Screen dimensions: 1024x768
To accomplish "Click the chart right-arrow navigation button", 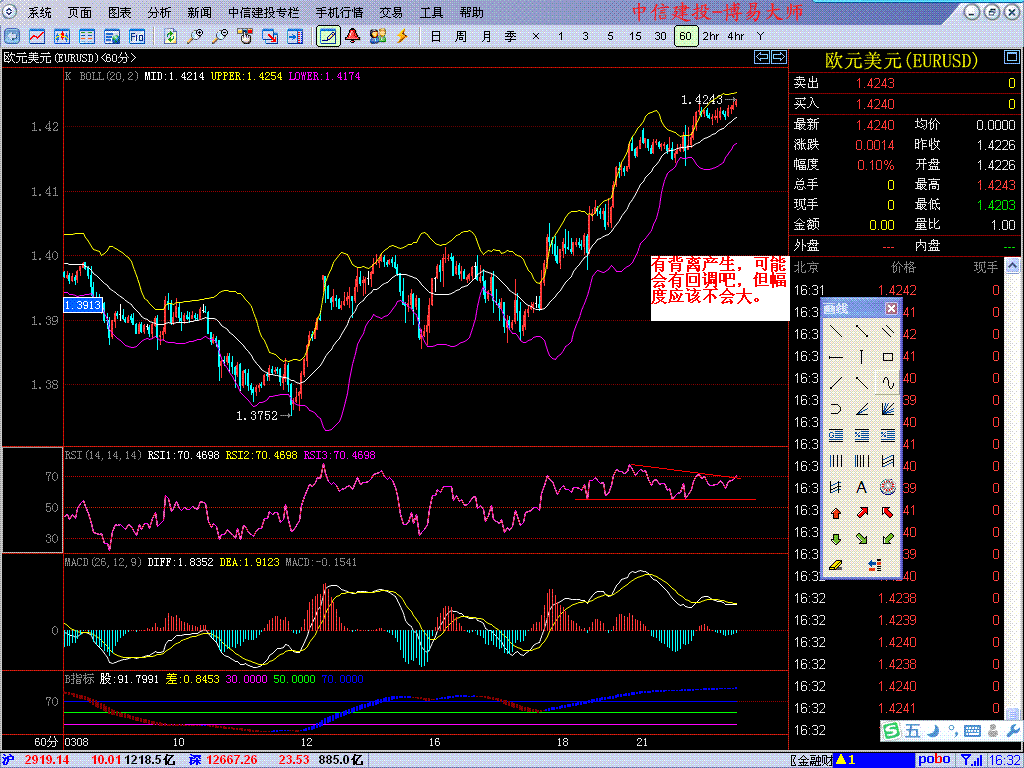I will pos(779,57).
